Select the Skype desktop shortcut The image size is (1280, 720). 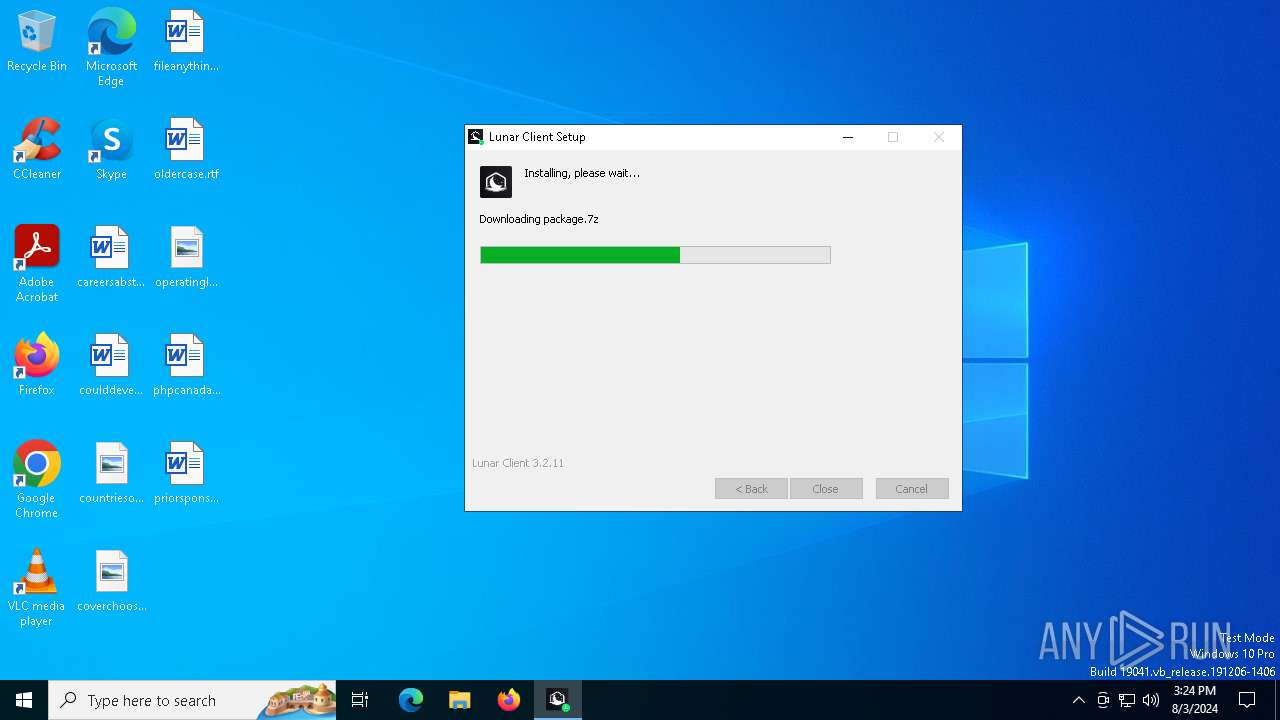click(x=111, y=150)
